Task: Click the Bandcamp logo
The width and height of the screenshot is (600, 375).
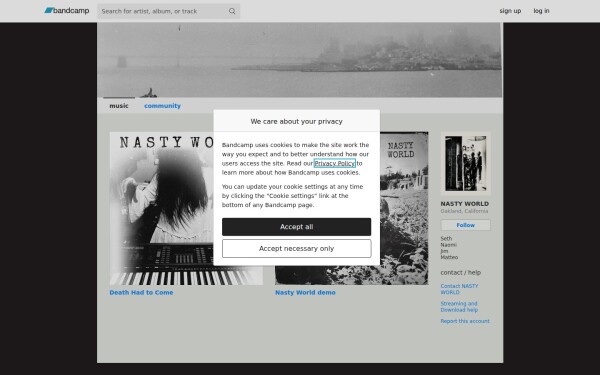Action: point(67,11)
